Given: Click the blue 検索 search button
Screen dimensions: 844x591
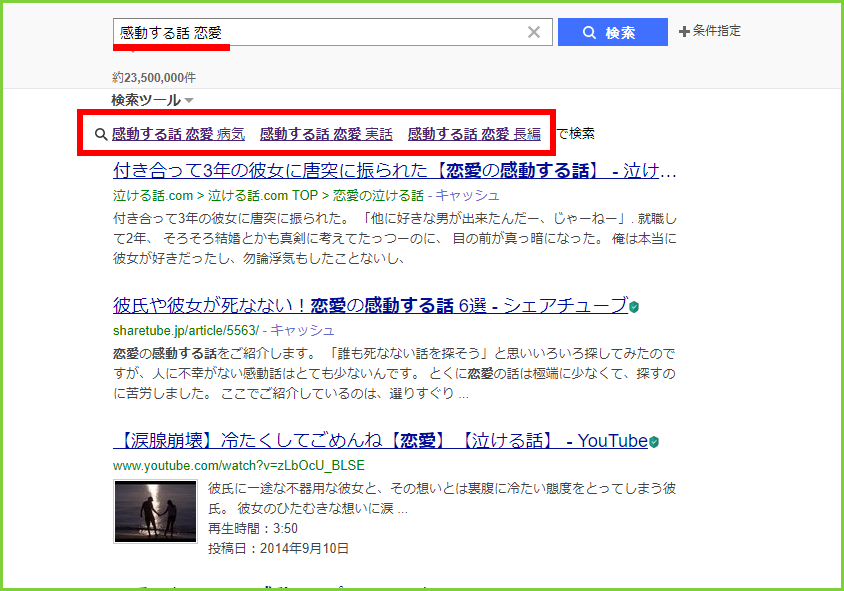Looking at the screenshot, I should click(612, 32).
